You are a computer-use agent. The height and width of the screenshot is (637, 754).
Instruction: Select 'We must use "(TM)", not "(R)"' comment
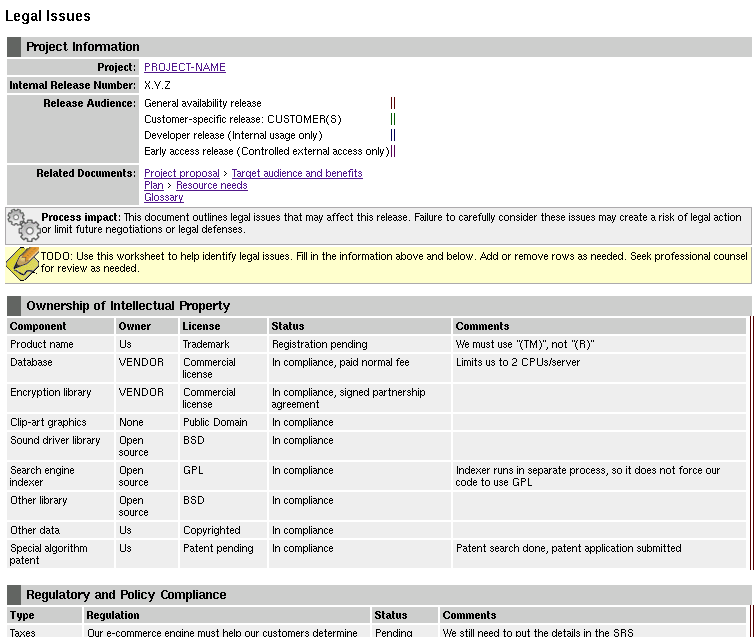click(x=599, y=344)
